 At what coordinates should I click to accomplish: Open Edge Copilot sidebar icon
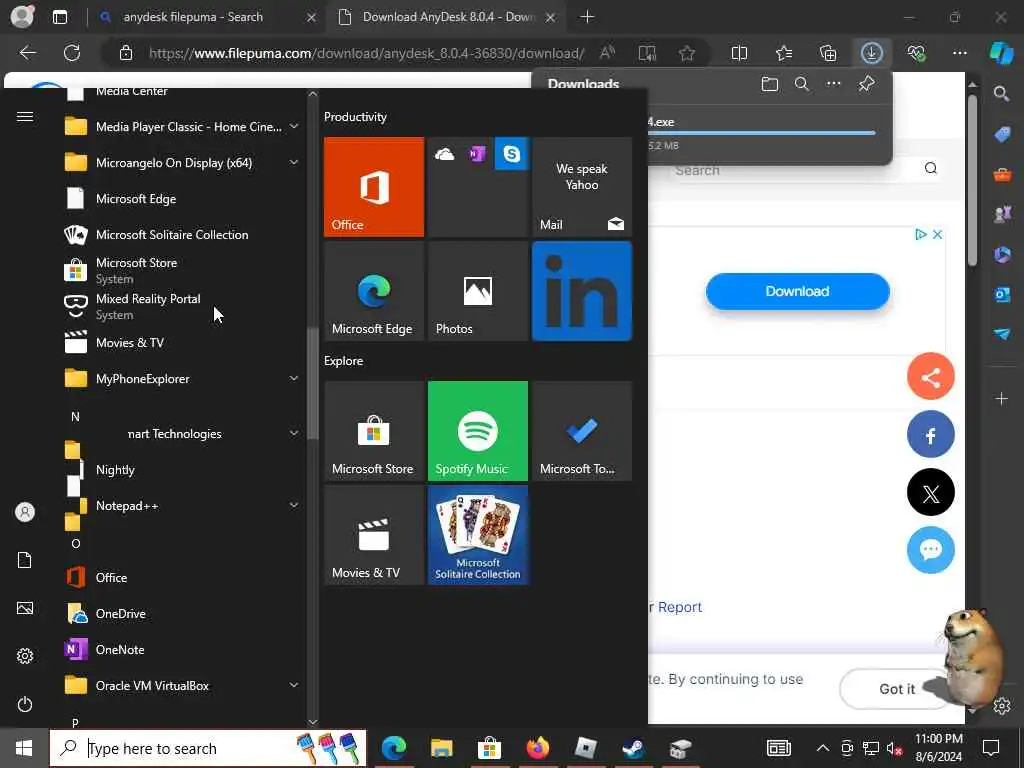(1001, 53)
